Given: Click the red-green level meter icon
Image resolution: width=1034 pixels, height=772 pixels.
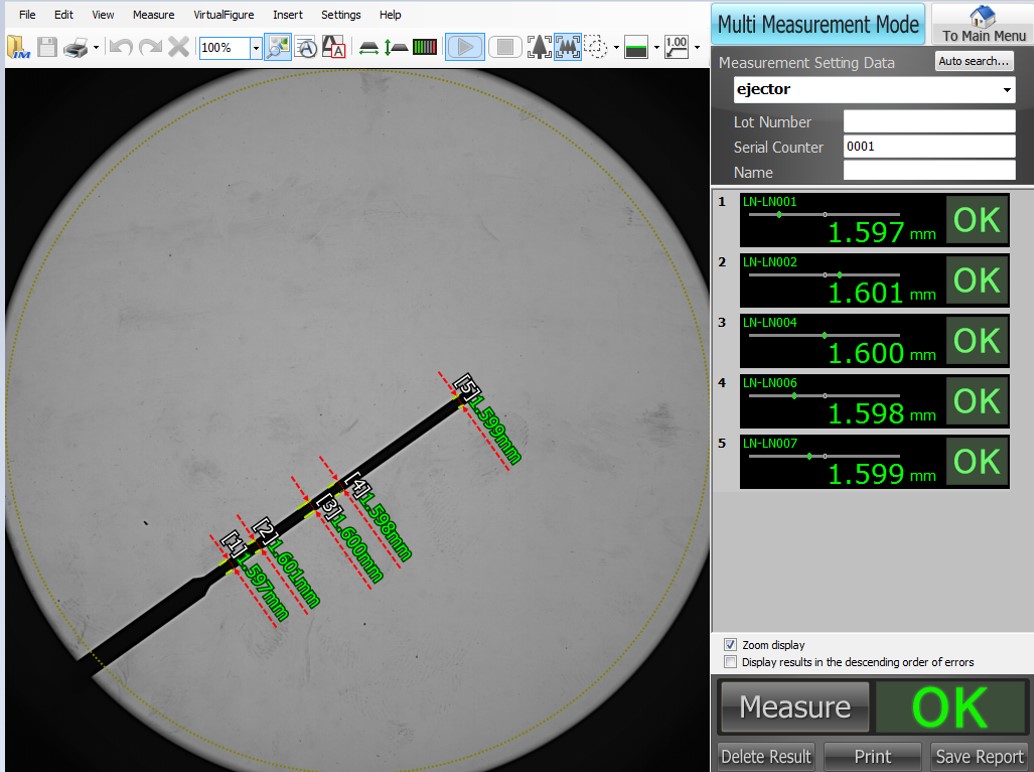Looking at the screenshot, I should (x=425, y=47).
